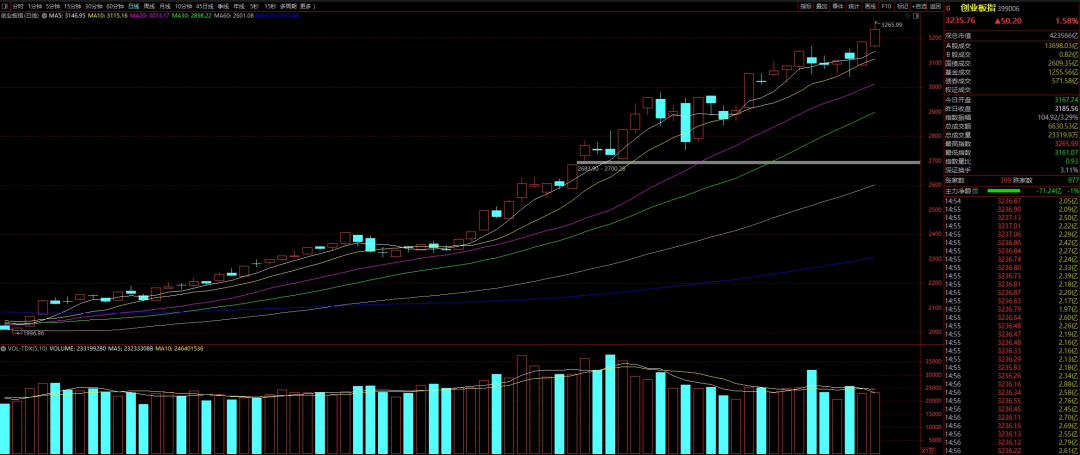This screenshot has height=455, width=1080.
Task: Click the 最低指数 value 3161.07
Action: [x=1066, y=153]
